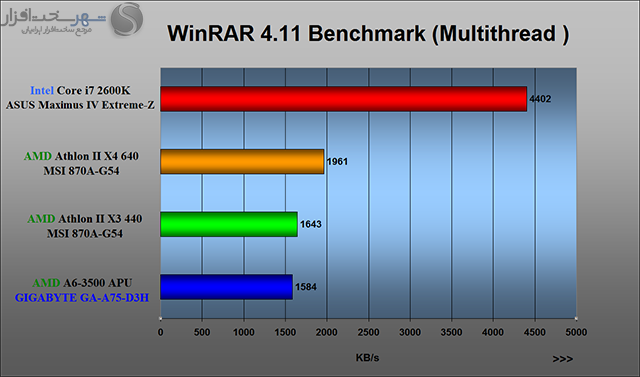640x377 pixels.
Task: Click the value label 4402
Action: tap(540, 99)
